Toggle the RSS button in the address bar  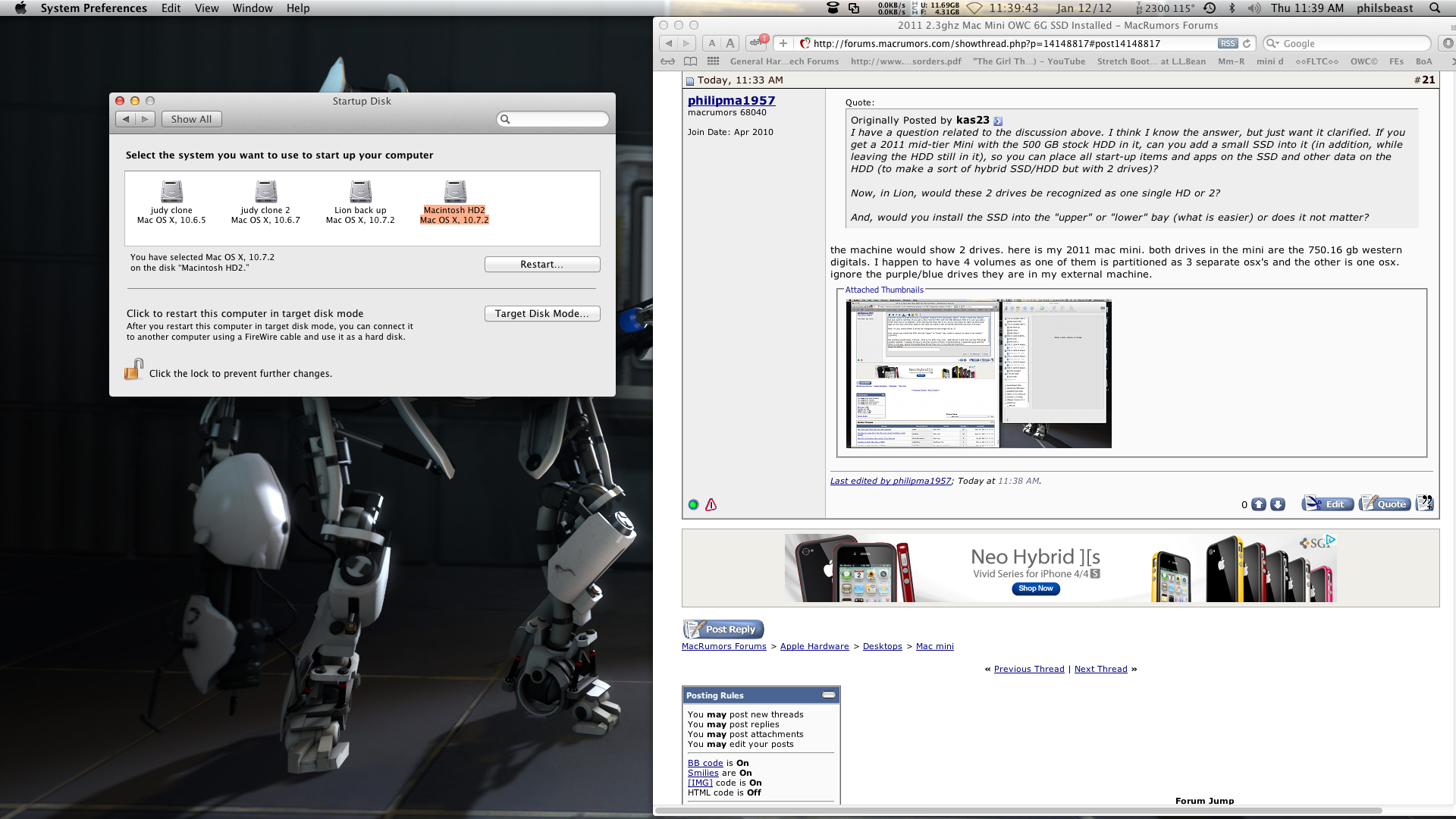pos(1228,44)
